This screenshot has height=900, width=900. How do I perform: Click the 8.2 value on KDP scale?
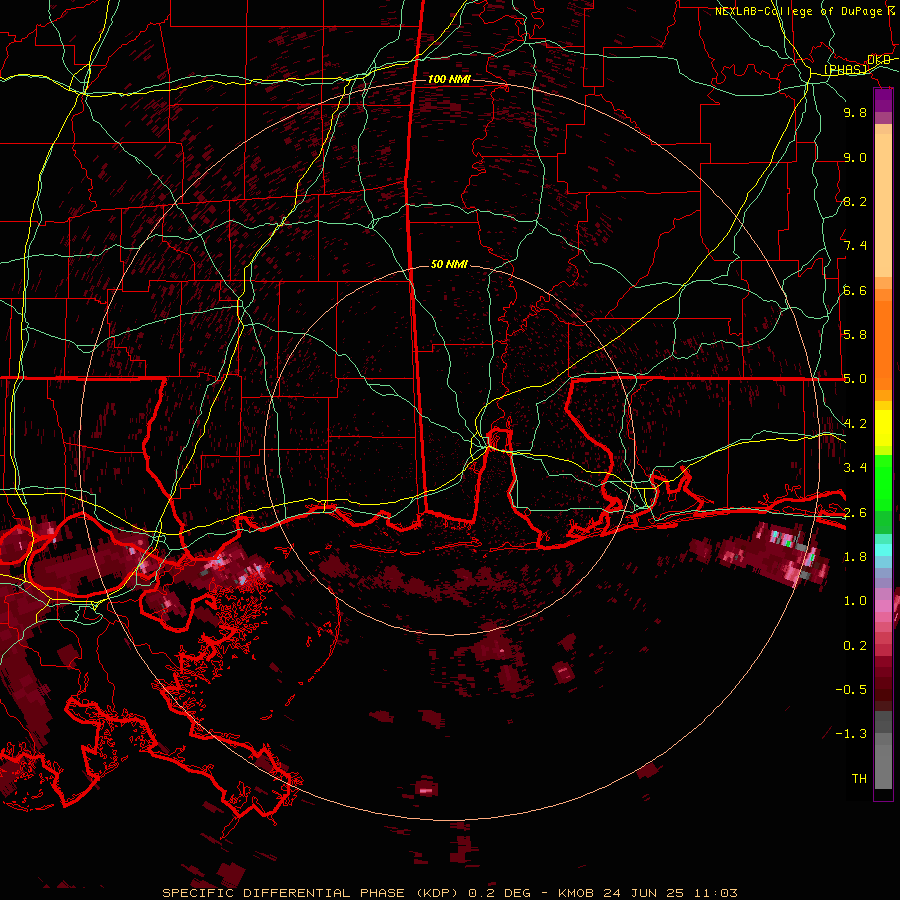(855, 201)
